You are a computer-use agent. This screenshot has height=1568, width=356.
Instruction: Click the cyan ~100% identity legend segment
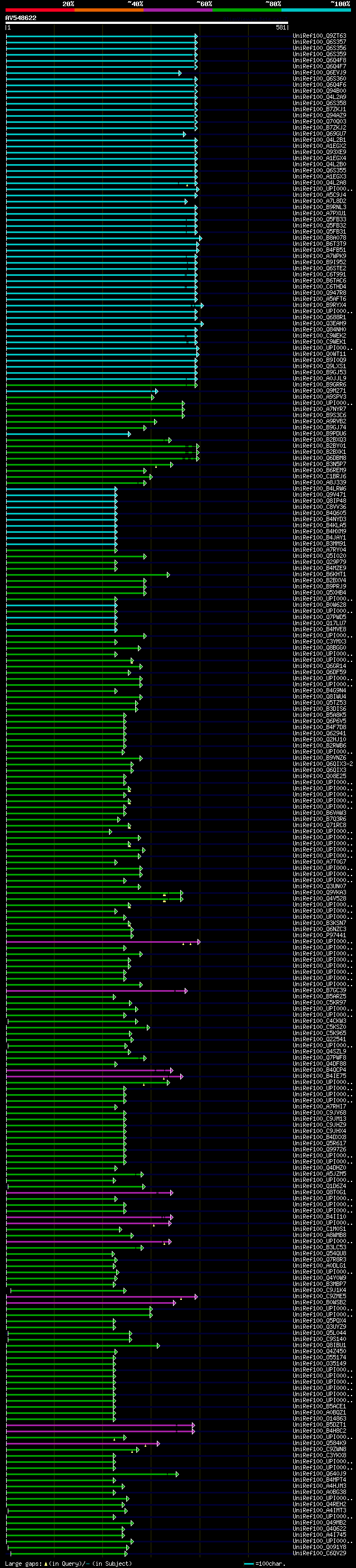point(316,10)
